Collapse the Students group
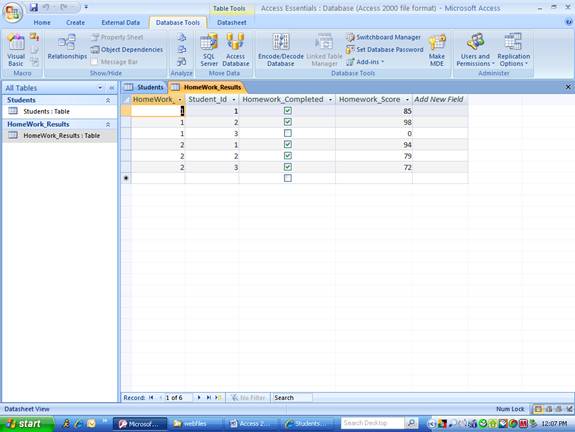 108,100
